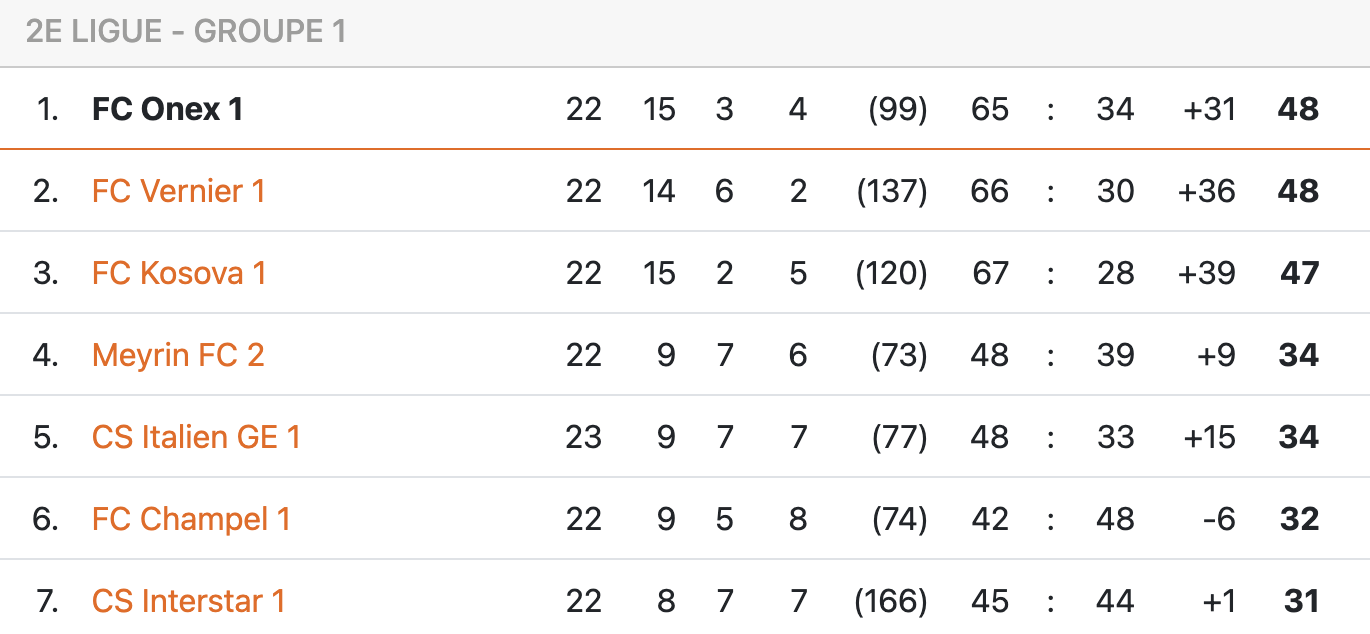Click FC Kosova 1's 47 points total

[1299, 273]
